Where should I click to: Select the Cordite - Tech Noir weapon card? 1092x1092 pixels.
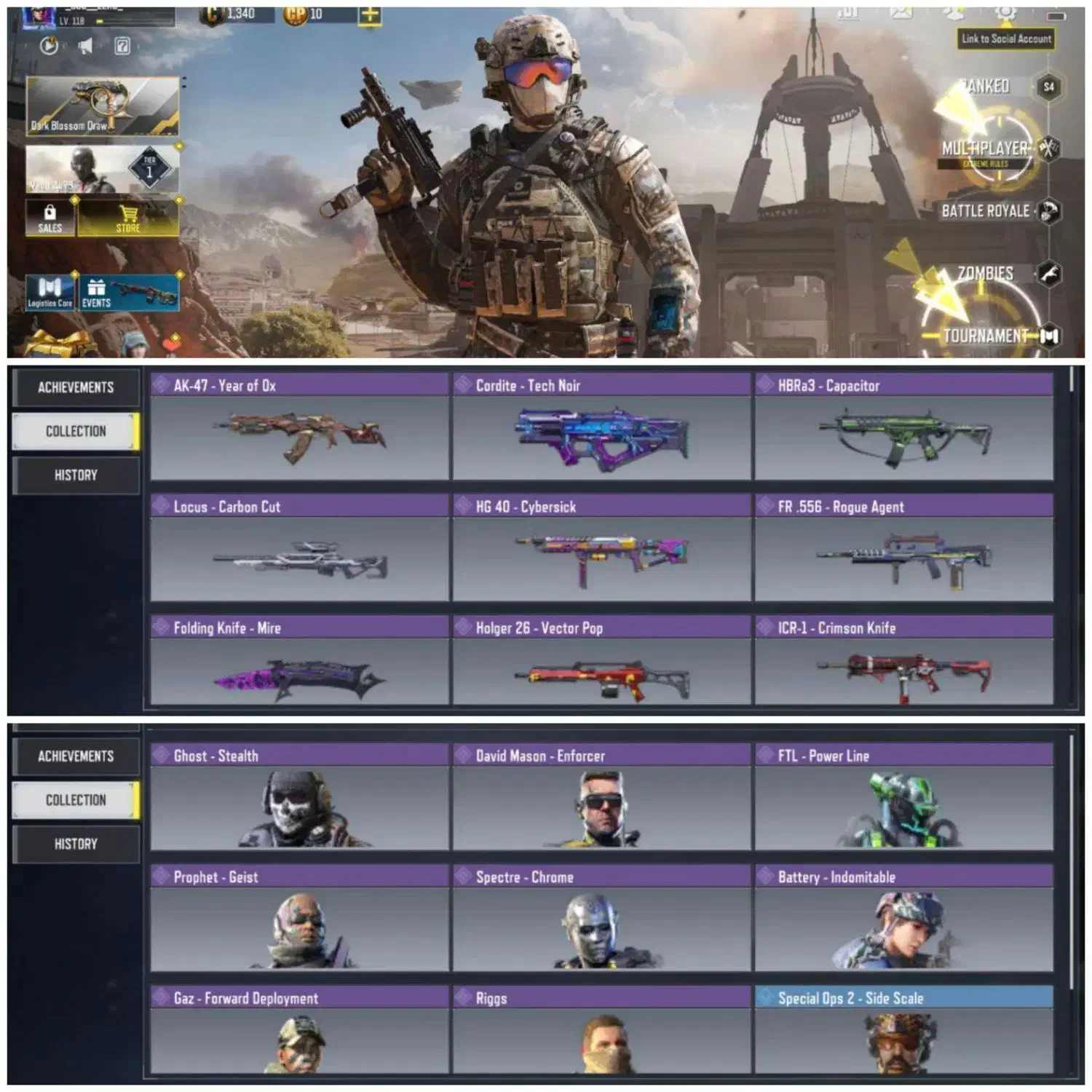coord(602,427)
